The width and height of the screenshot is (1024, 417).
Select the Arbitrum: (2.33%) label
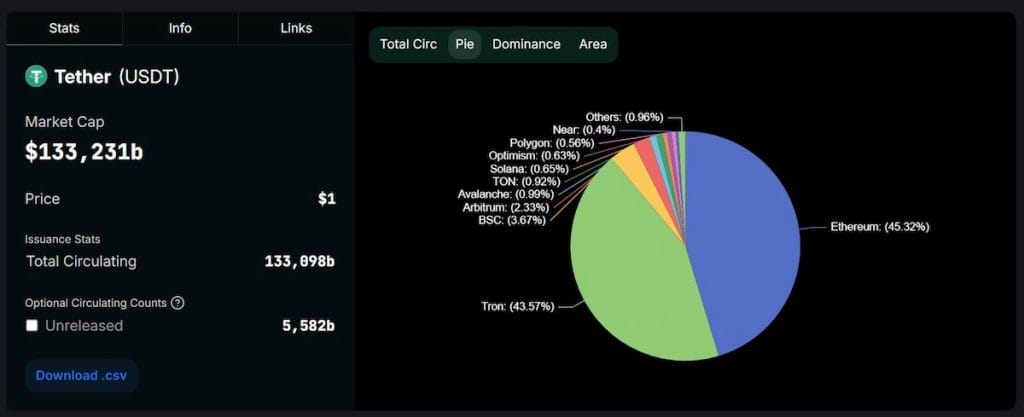pyautogui.click(x=504, y=207)
